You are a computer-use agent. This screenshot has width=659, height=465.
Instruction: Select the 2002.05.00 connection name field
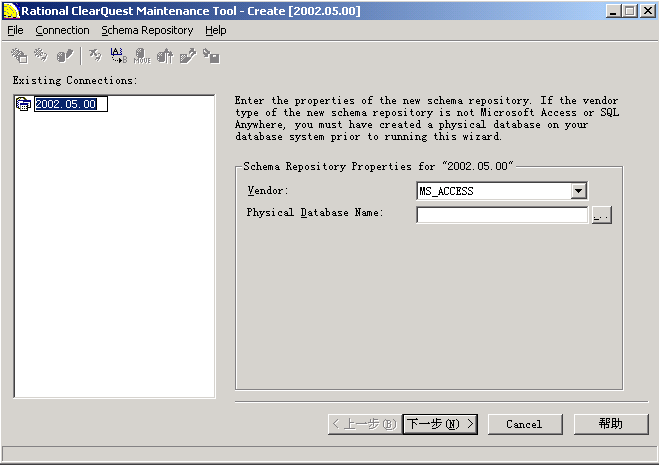pyautogui.click(x=71, y=104)
